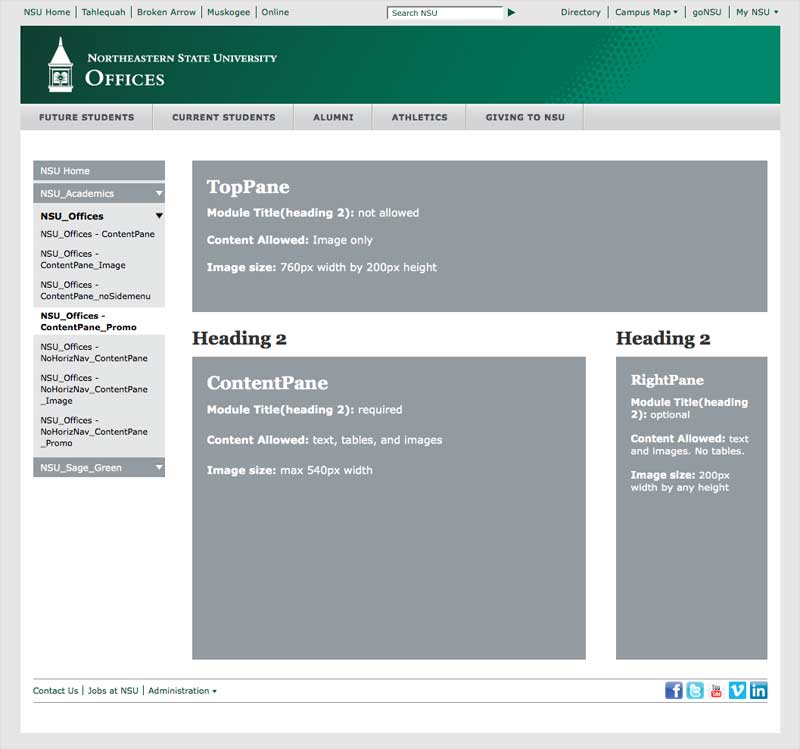Select the Alumni menu item
The image size is (800, 749).
pyautogui.click(x=333, y=117)
